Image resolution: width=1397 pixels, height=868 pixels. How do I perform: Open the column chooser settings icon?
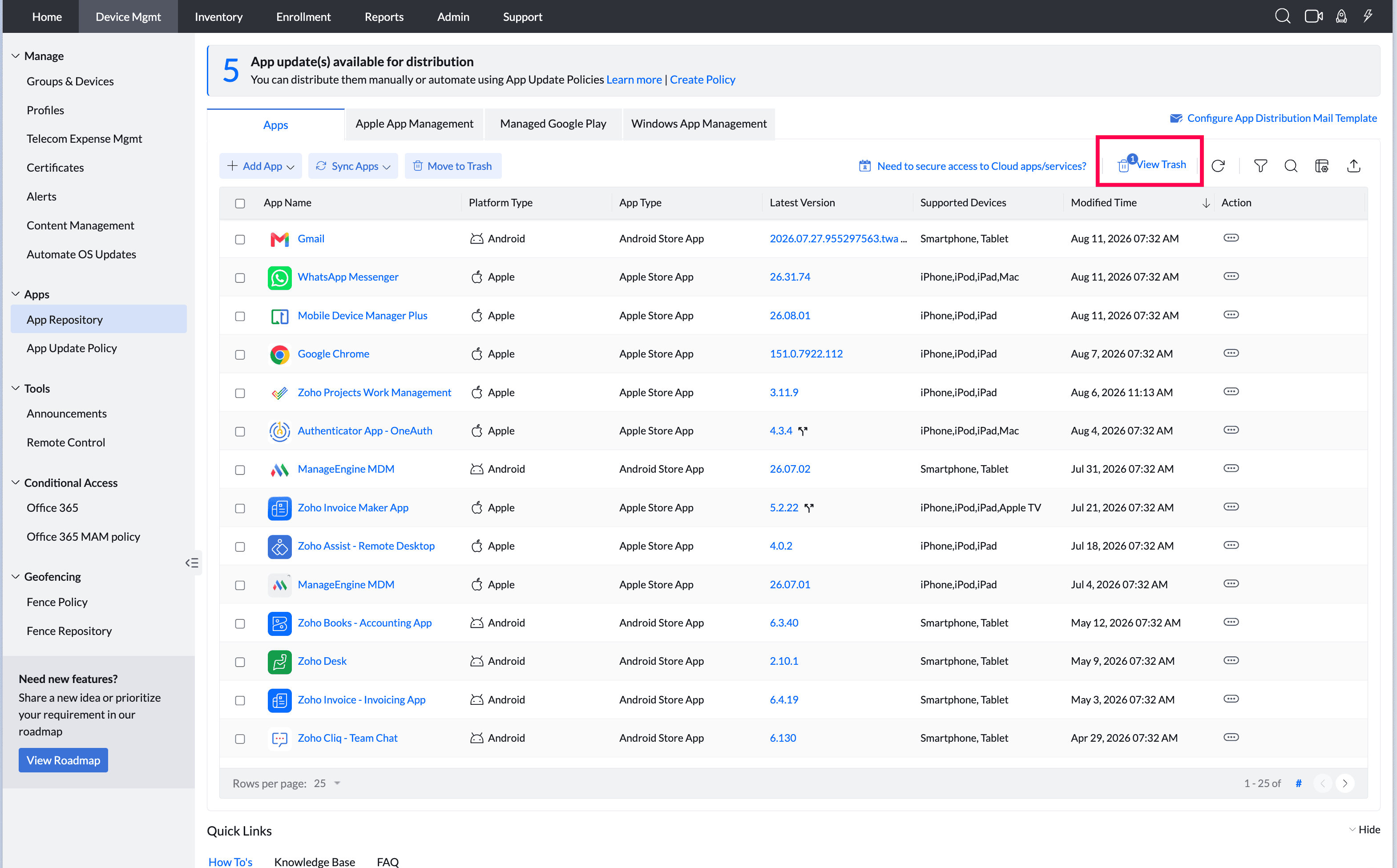pyautogui.click(x=1322, y=166)
